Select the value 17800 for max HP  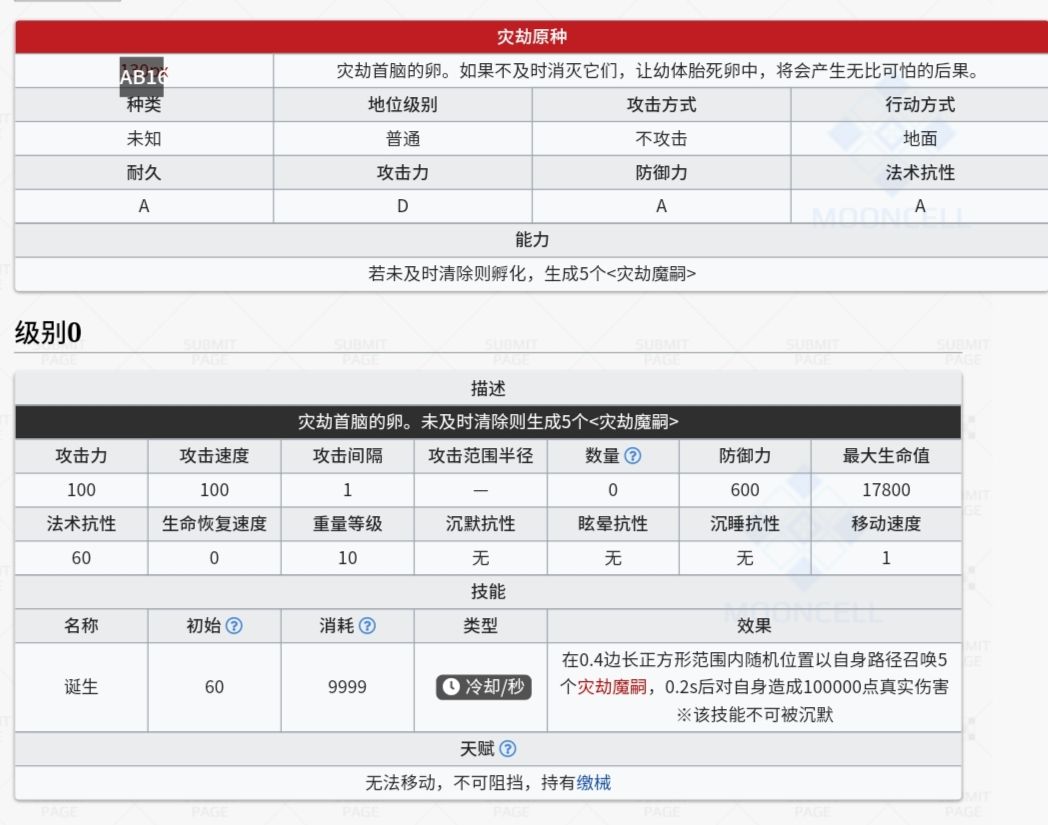pos(886,490)
